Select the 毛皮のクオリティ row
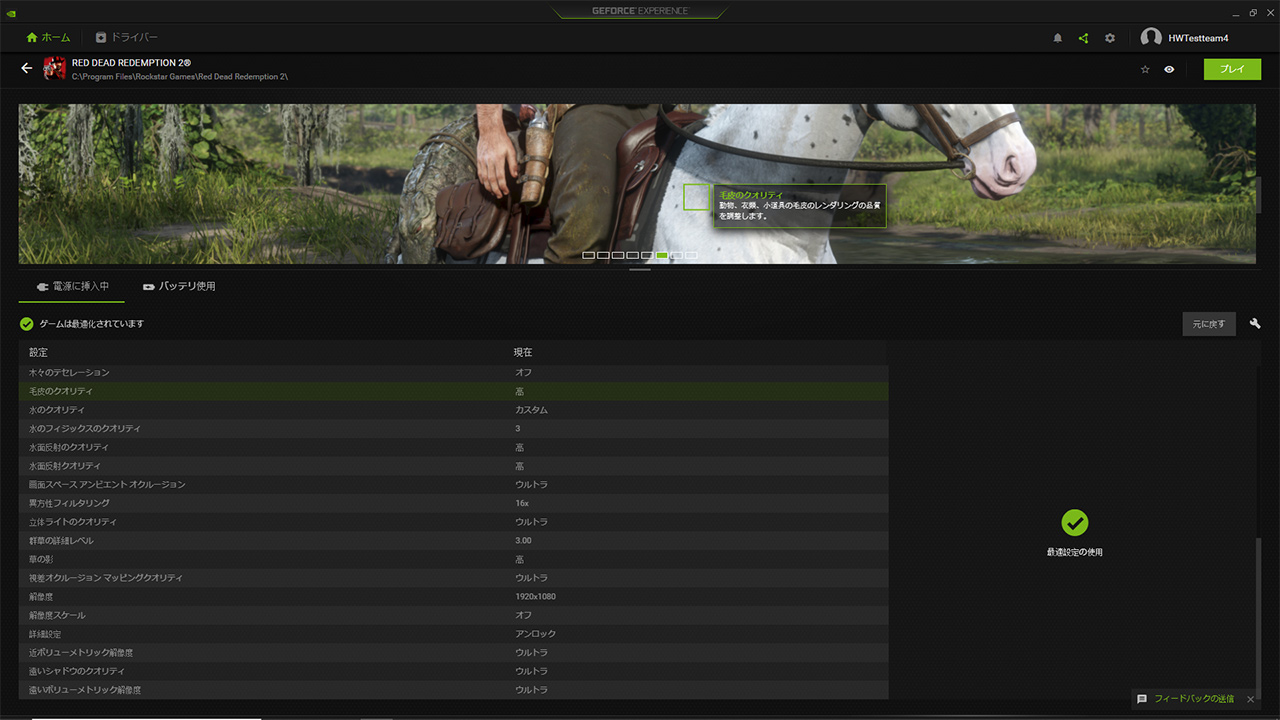 pyautogui.click(x=453, y=391)
